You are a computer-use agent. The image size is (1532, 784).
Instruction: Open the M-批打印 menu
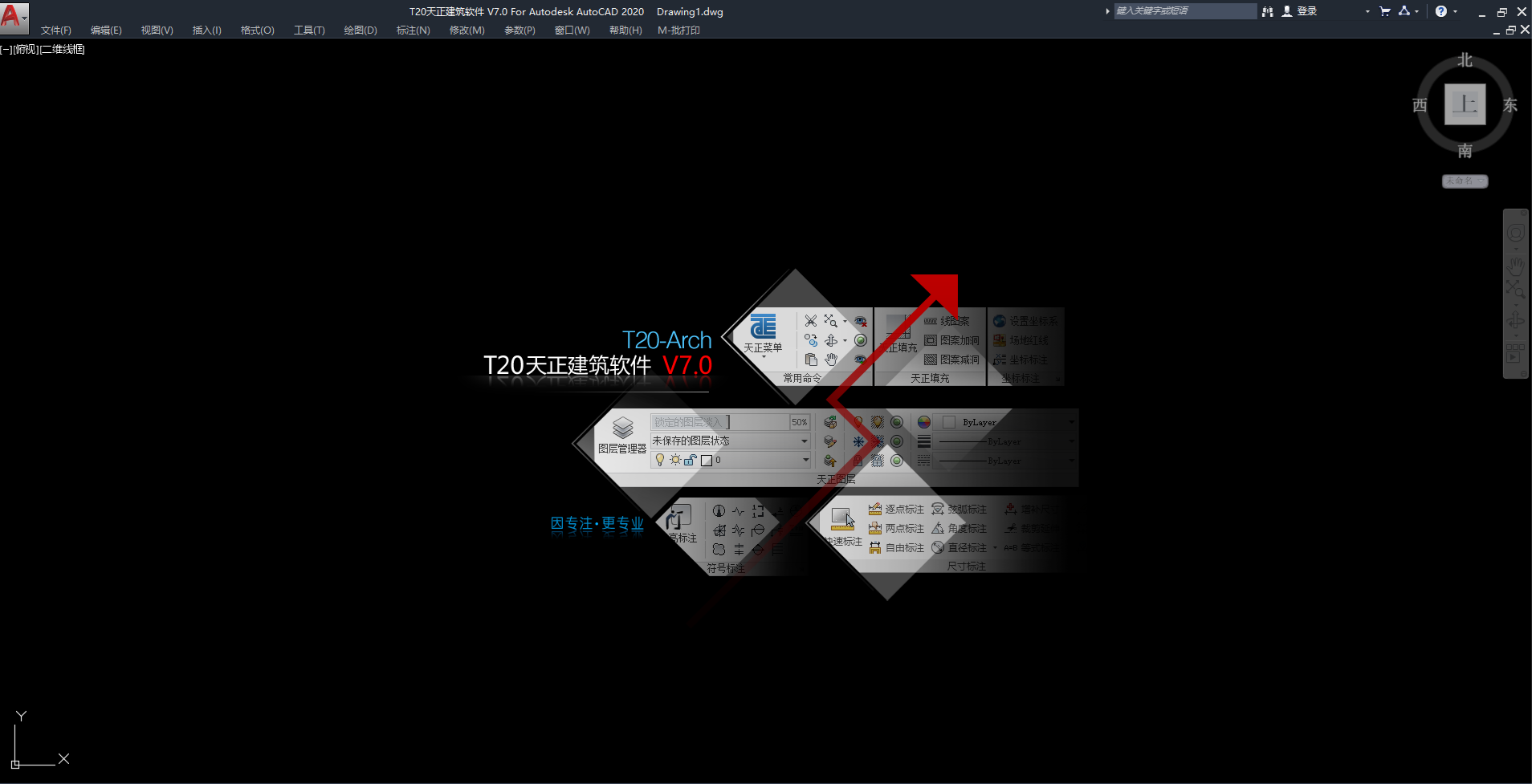point(678,30)
